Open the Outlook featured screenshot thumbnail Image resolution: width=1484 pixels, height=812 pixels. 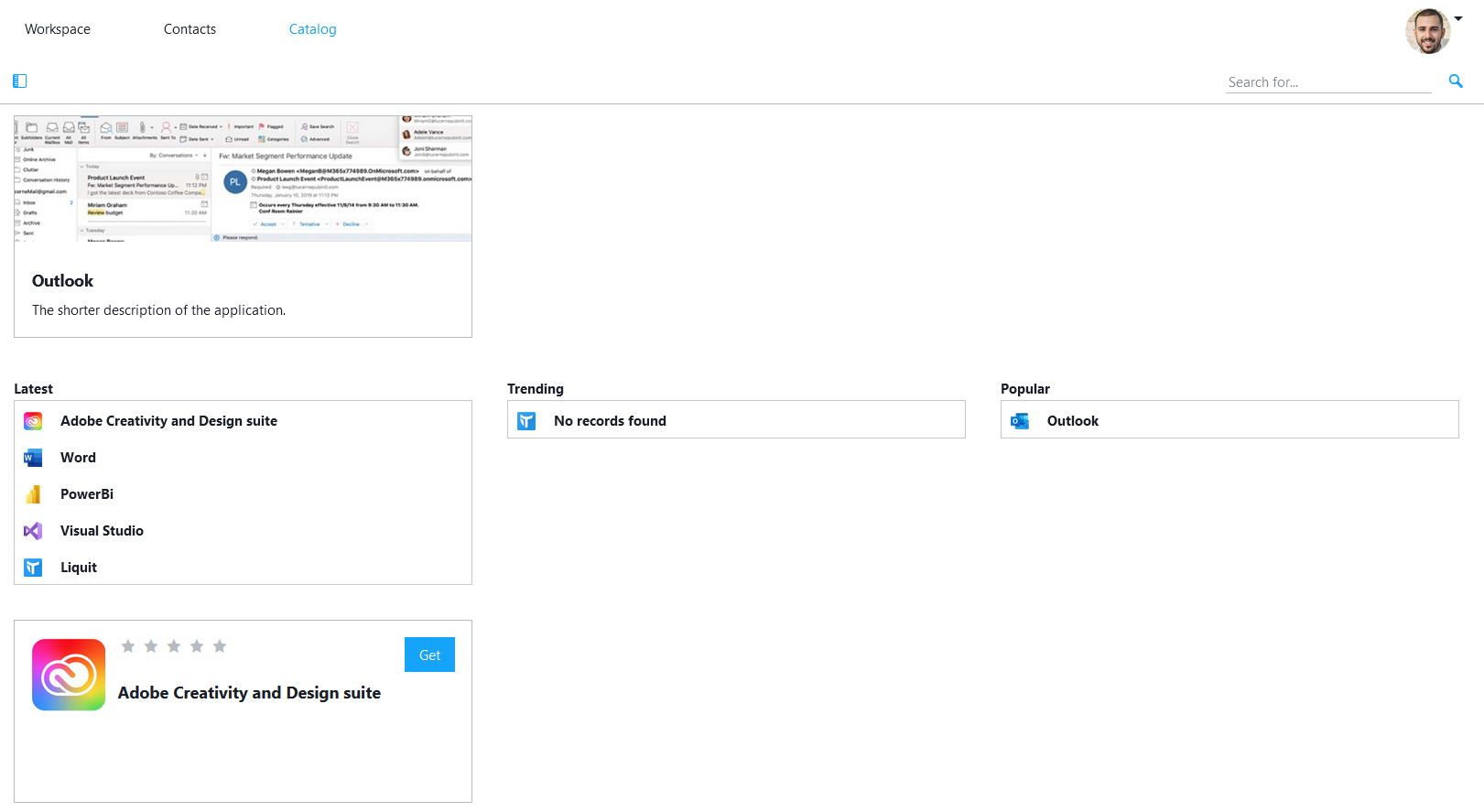coord(243,179)
